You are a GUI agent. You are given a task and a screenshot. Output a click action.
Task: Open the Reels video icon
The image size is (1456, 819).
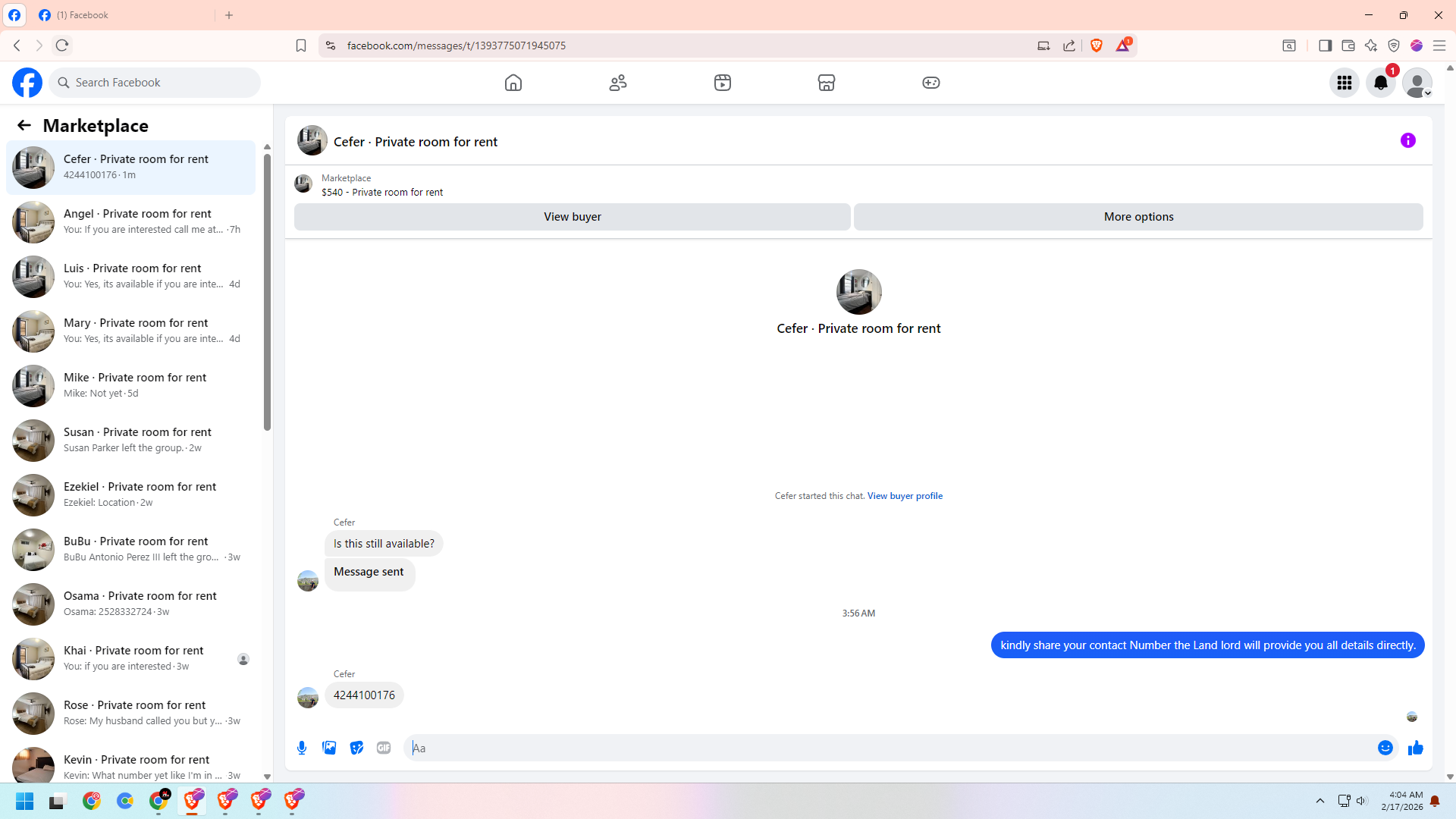723,83
